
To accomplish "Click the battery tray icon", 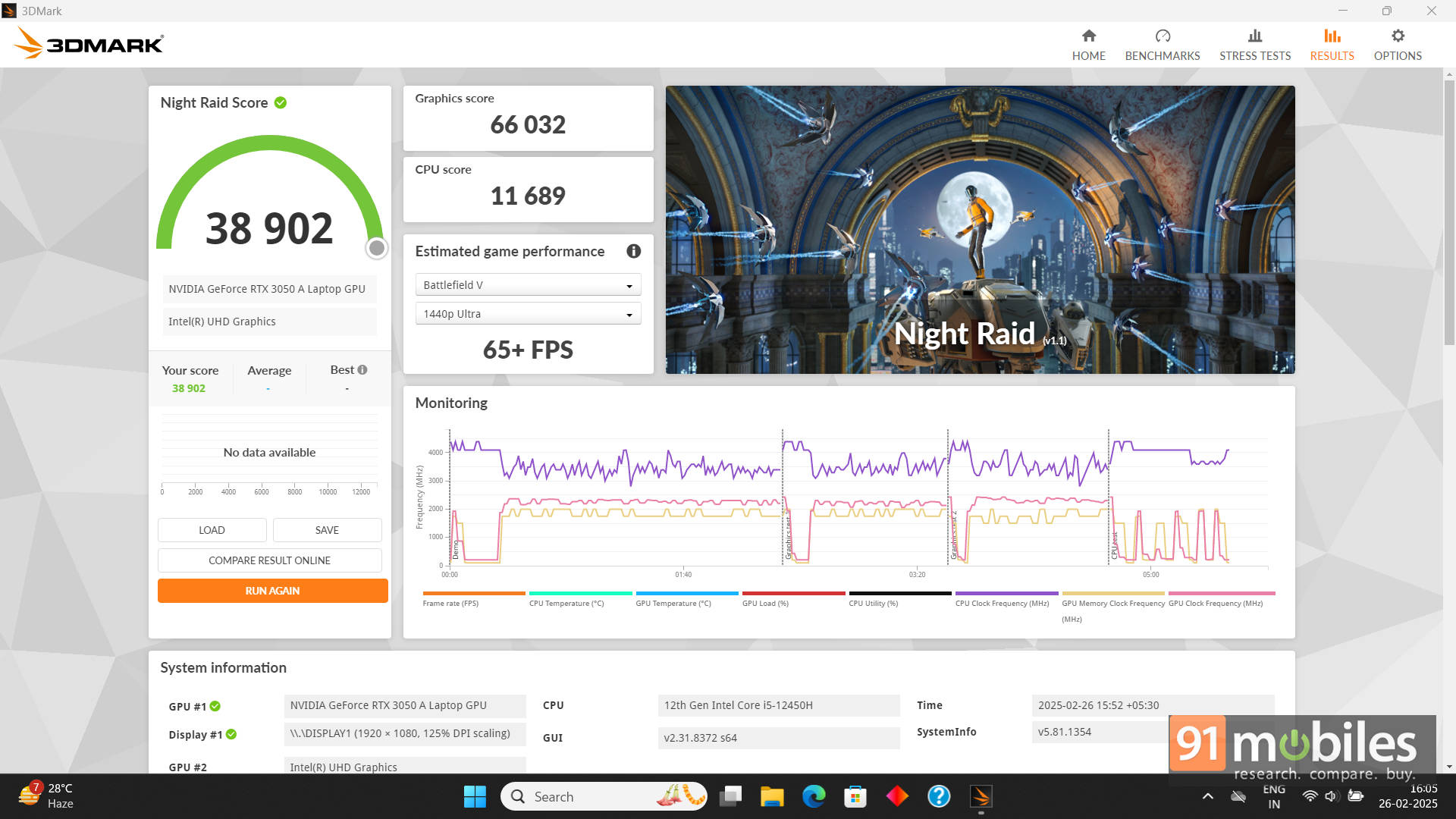I will (1356, 796).
